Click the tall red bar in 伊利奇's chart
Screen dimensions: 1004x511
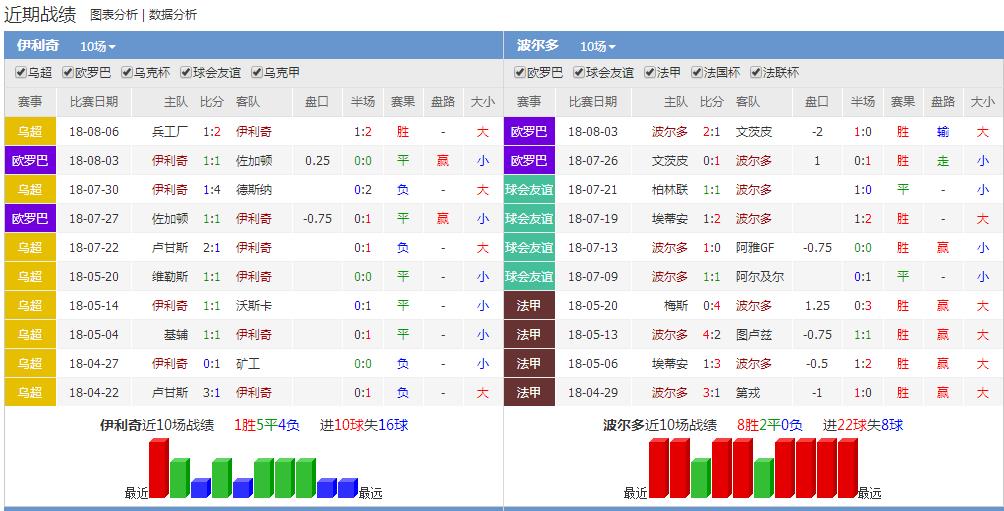coord(158,468)
